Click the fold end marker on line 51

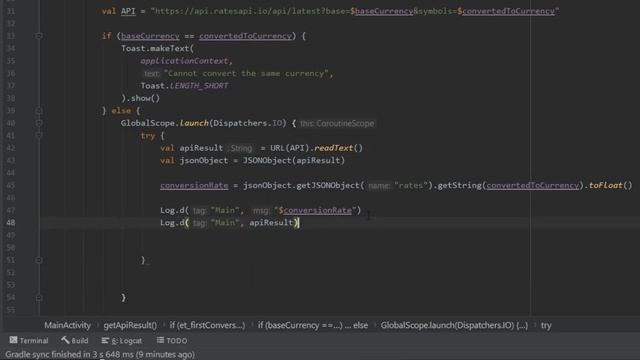[x=39, y=260]
